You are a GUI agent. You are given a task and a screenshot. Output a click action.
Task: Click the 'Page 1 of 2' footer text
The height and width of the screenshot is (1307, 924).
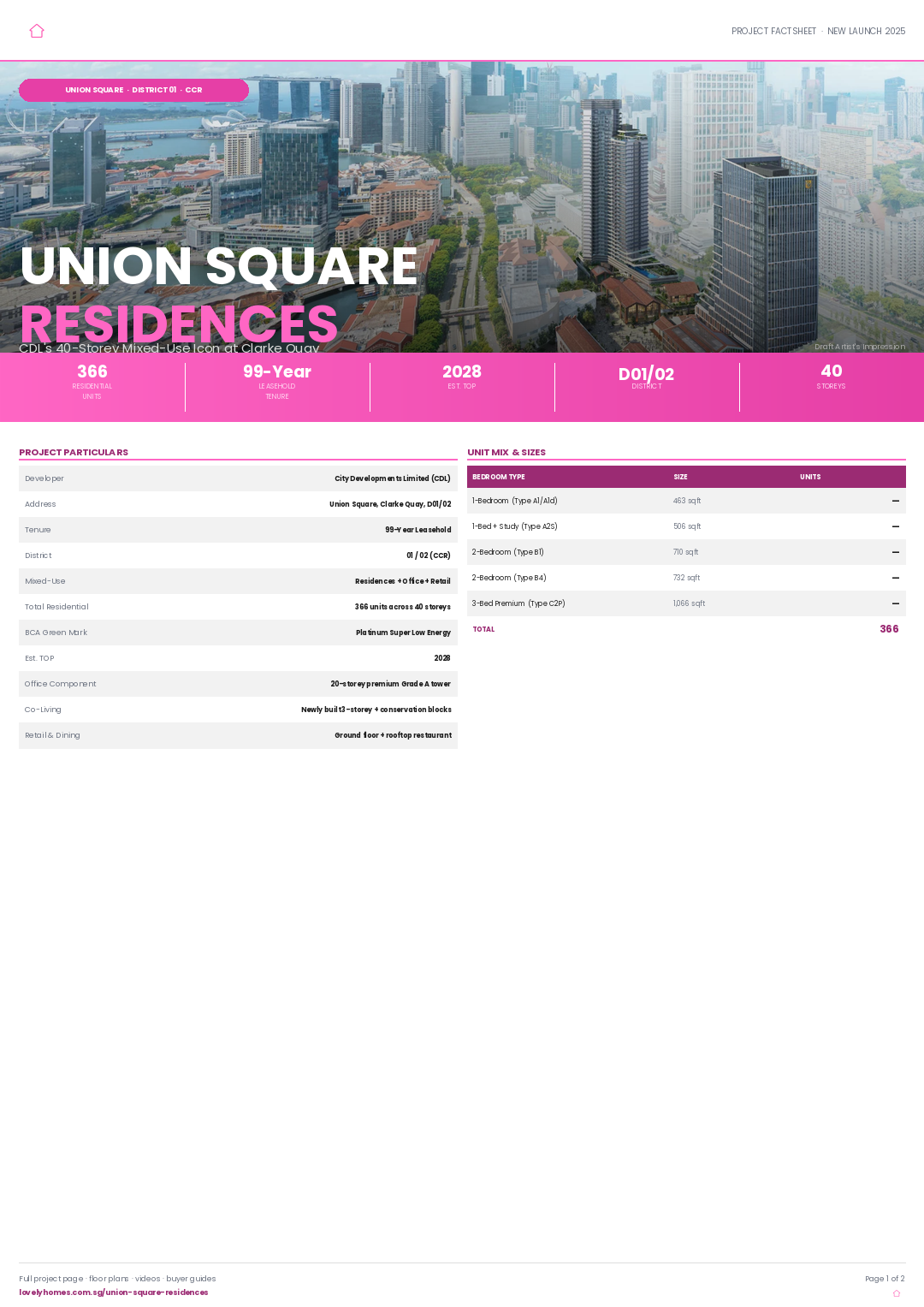(885, 1279)
